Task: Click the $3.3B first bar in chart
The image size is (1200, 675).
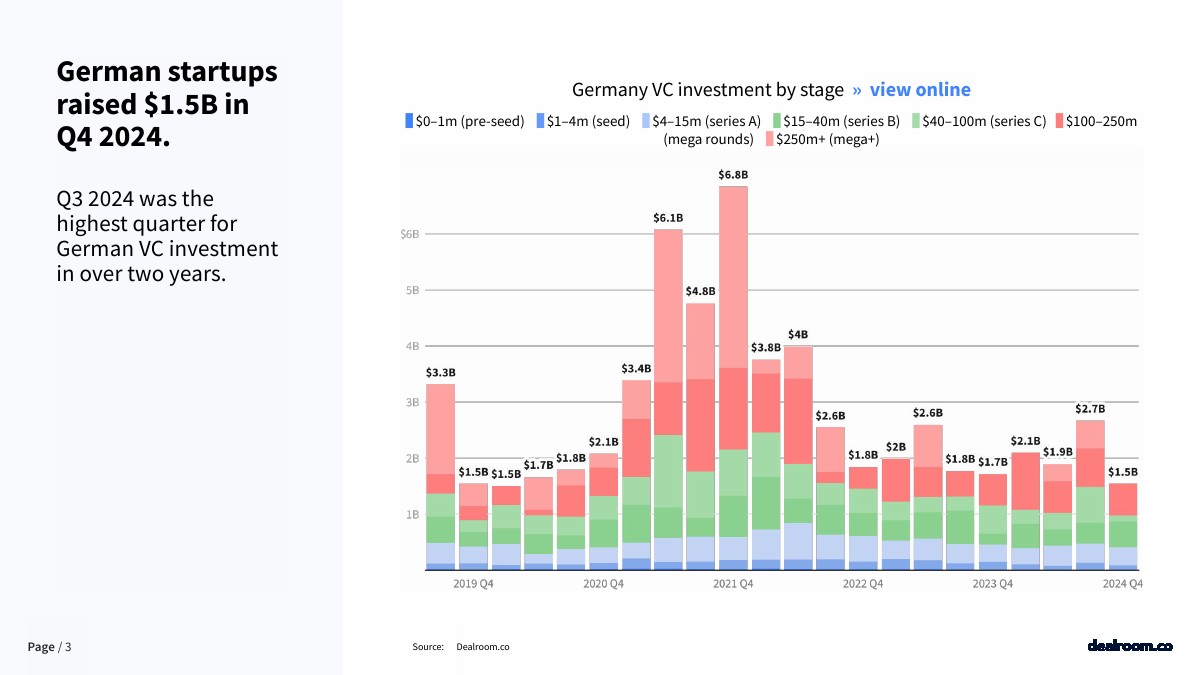Action: point(440,477)
